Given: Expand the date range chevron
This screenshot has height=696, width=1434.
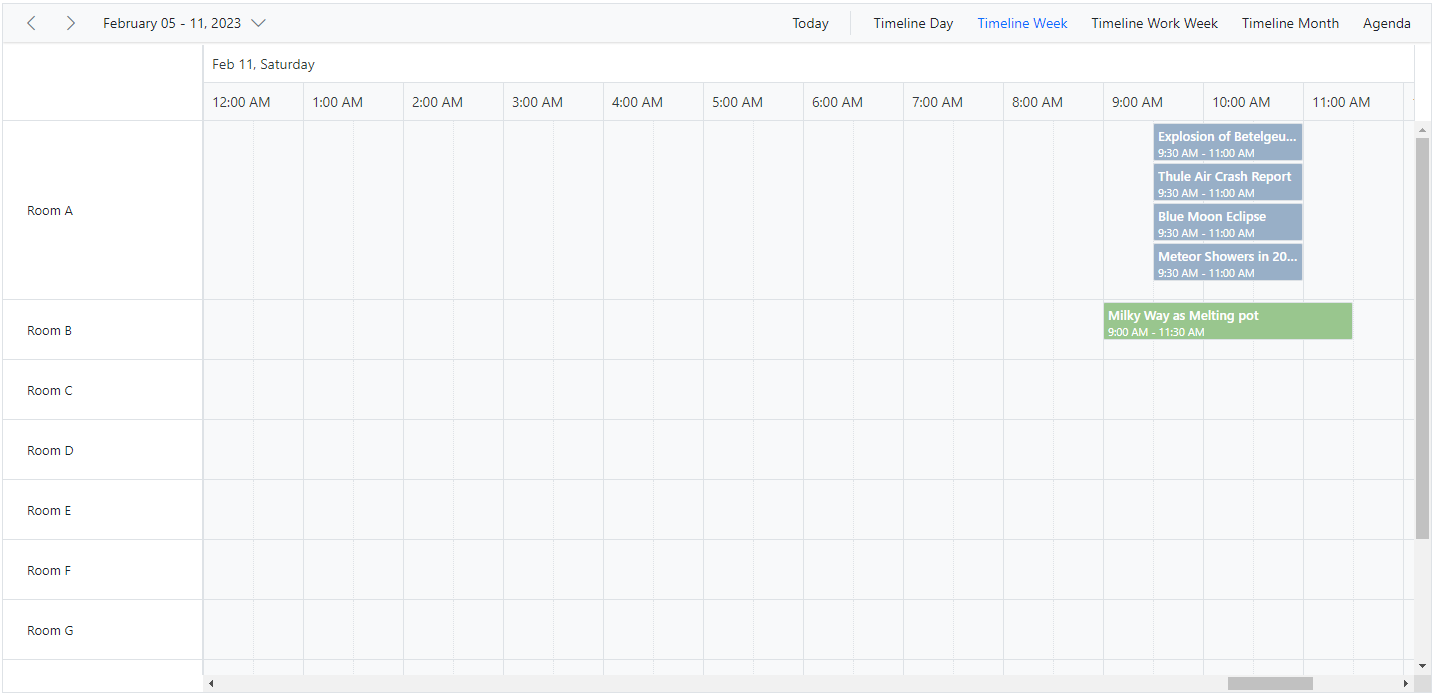Looking at the screenshot, I should tap(259, 22).
